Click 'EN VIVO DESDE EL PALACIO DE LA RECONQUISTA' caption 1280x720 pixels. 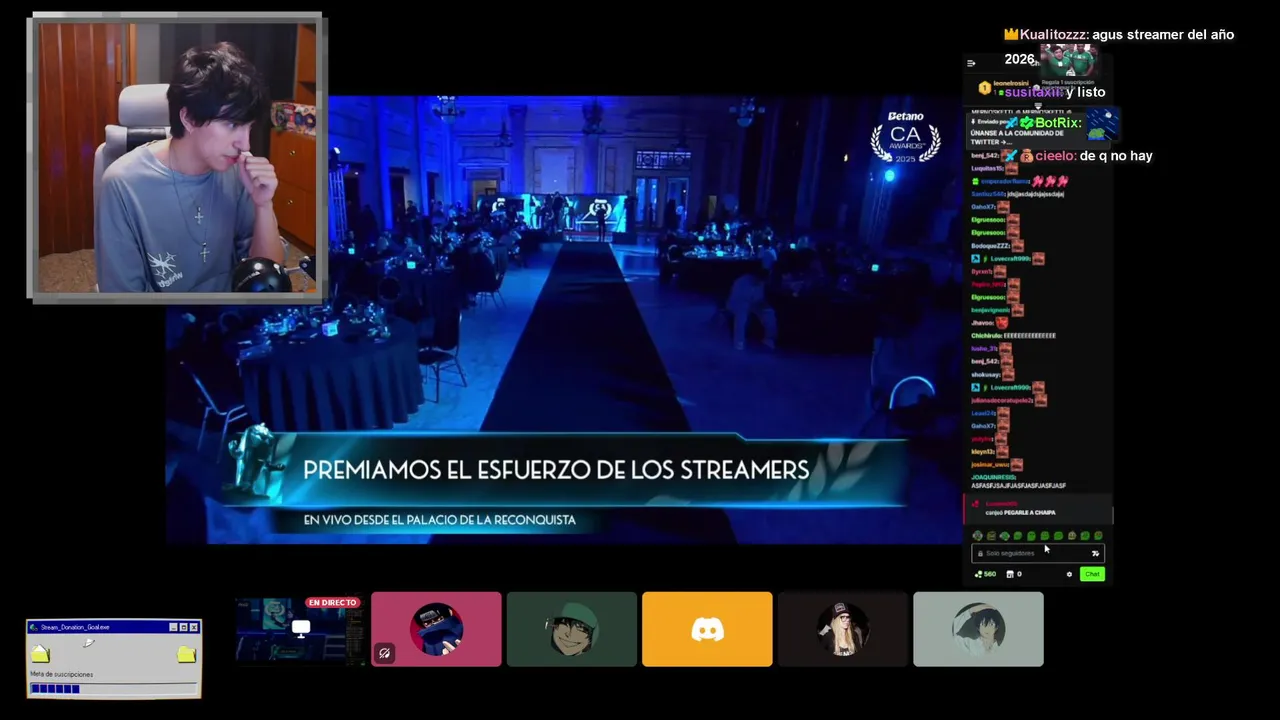click(x=440, y=520)
